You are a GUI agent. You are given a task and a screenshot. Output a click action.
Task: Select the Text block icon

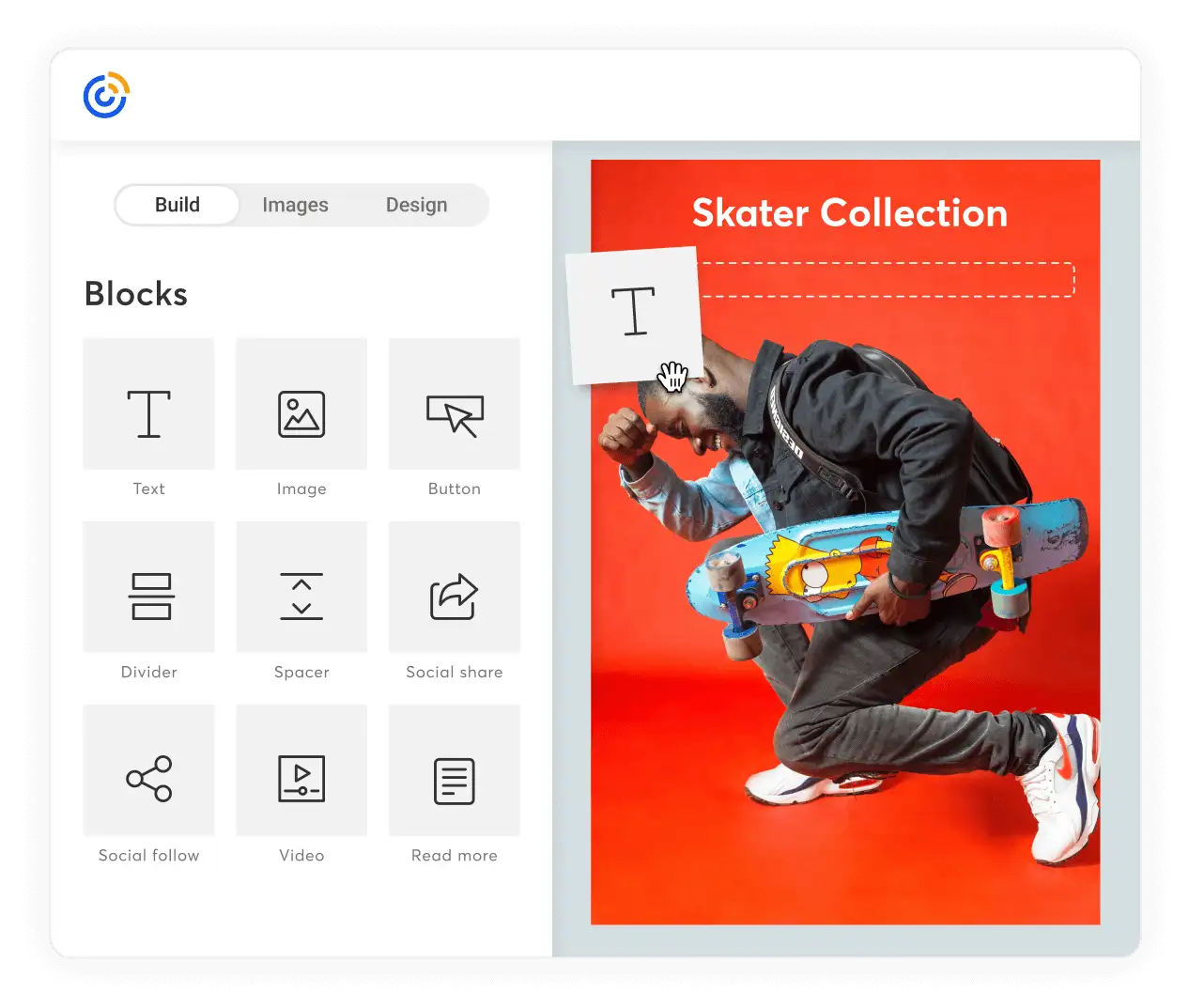148,404
